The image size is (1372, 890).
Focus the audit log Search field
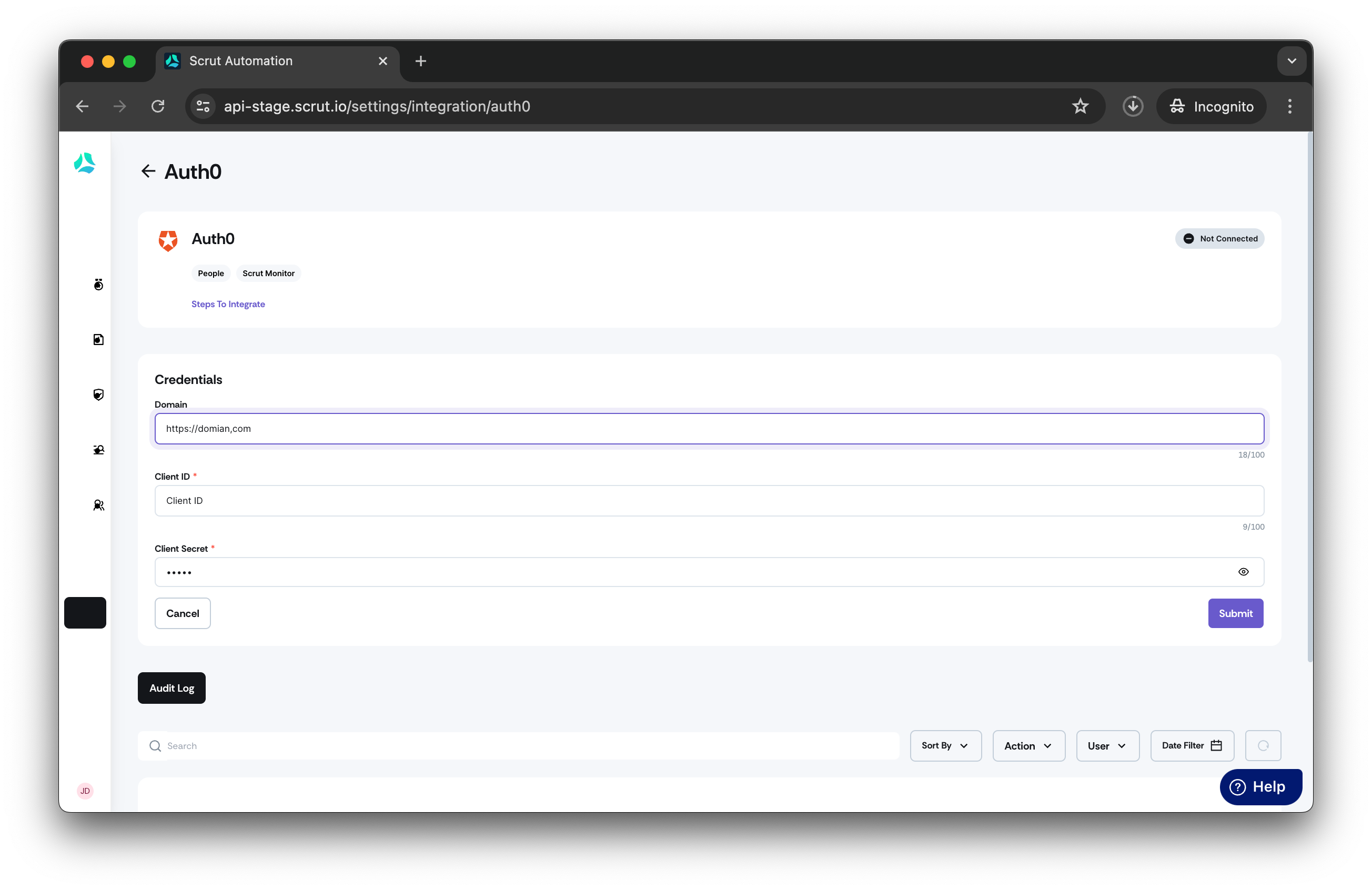[519, 745]
